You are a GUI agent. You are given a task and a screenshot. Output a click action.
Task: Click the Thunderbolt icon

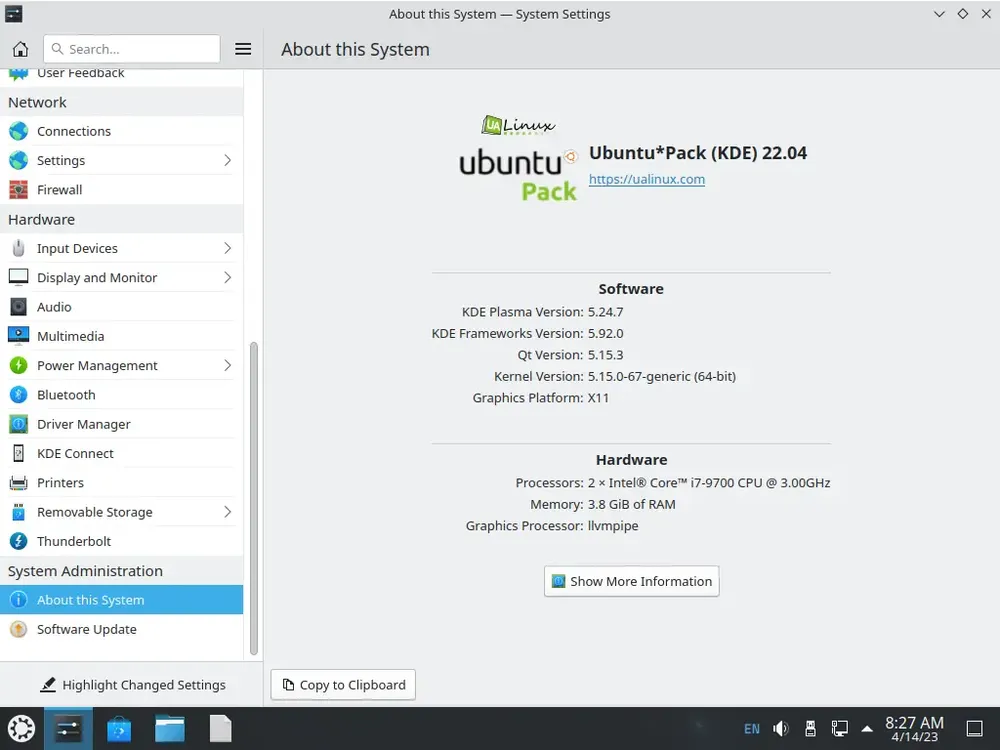point(18,541)
